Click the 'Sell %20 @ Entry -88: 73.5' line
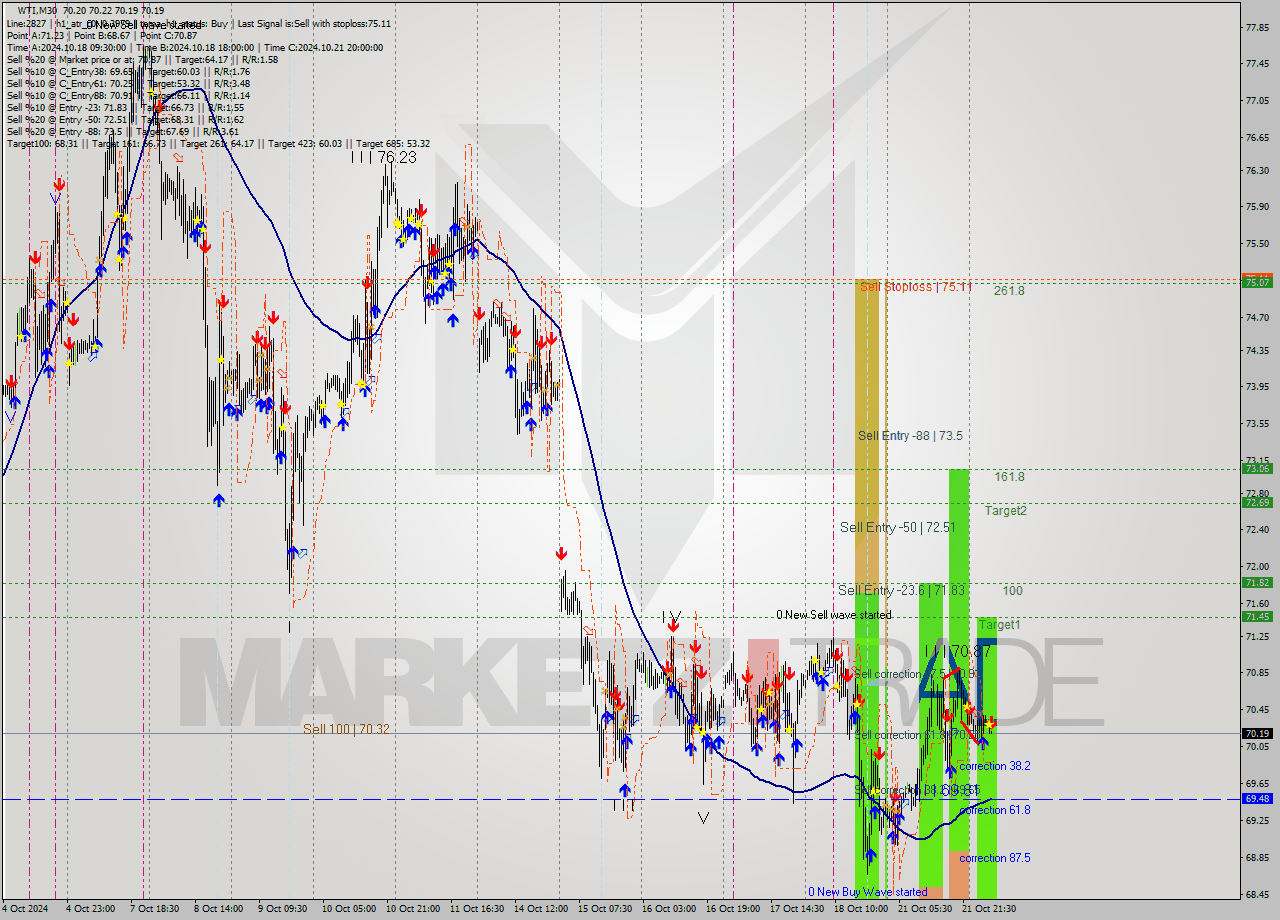This screenshot has width=1280, height=920. [122, 132]
